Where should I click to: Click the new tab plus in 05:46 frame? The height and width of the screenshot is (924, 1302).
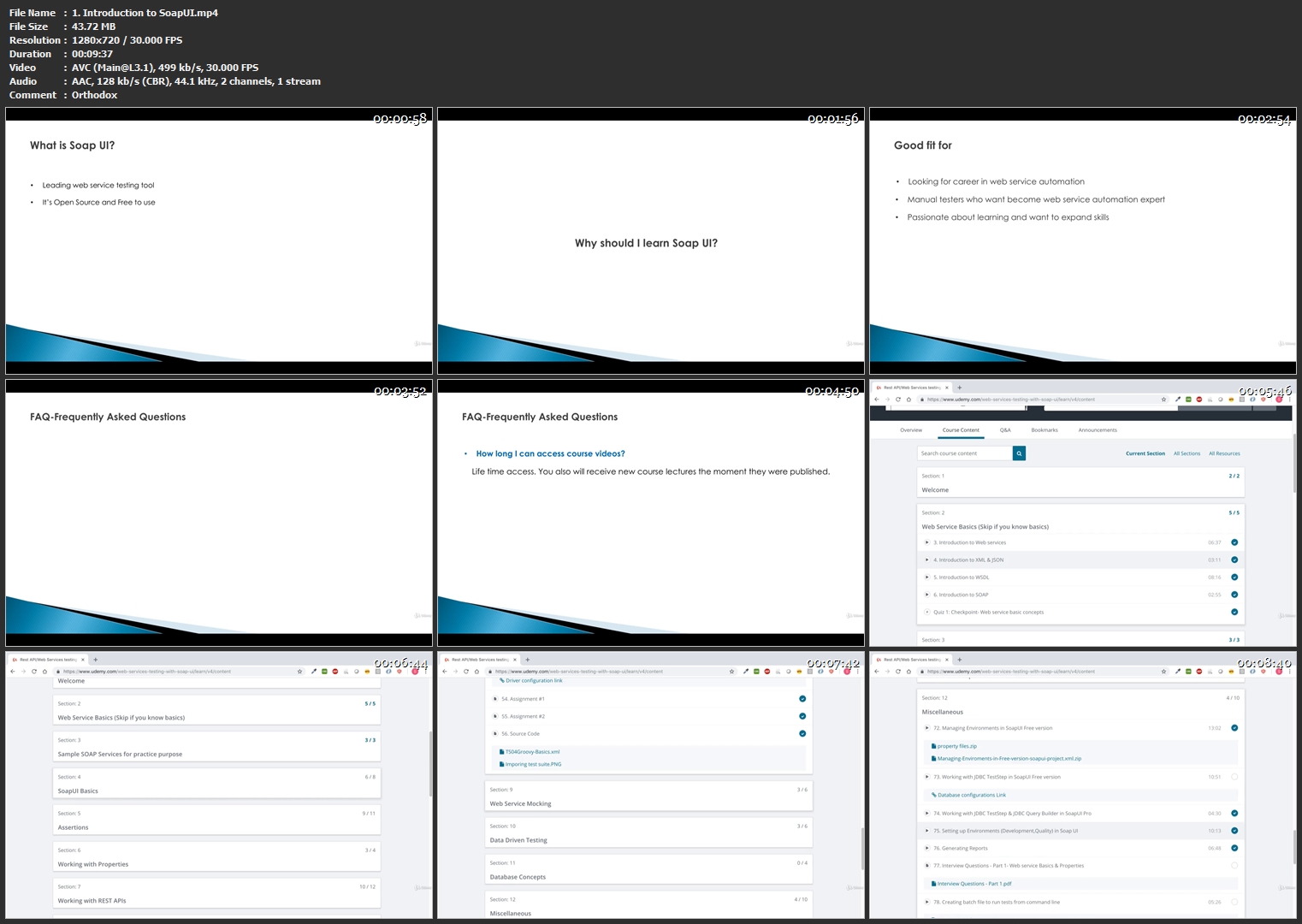[960, 388]
